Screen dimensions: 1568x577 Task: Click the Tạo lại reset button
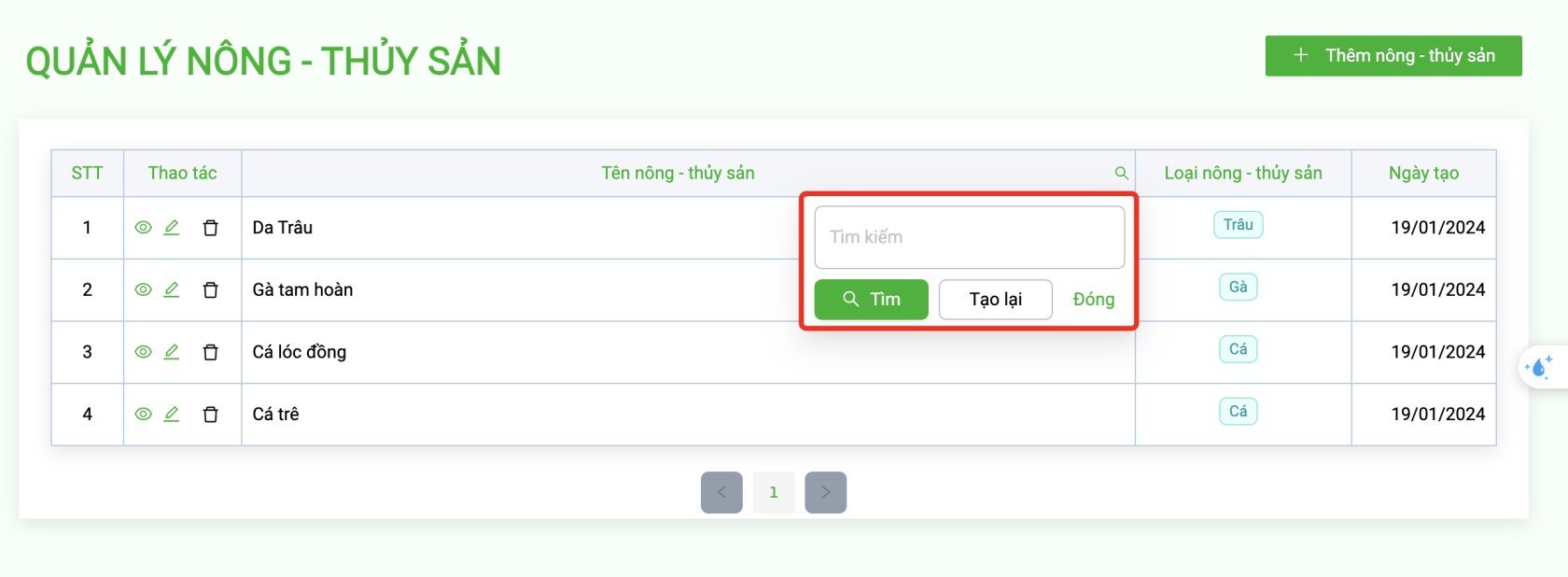pos(996,300)
